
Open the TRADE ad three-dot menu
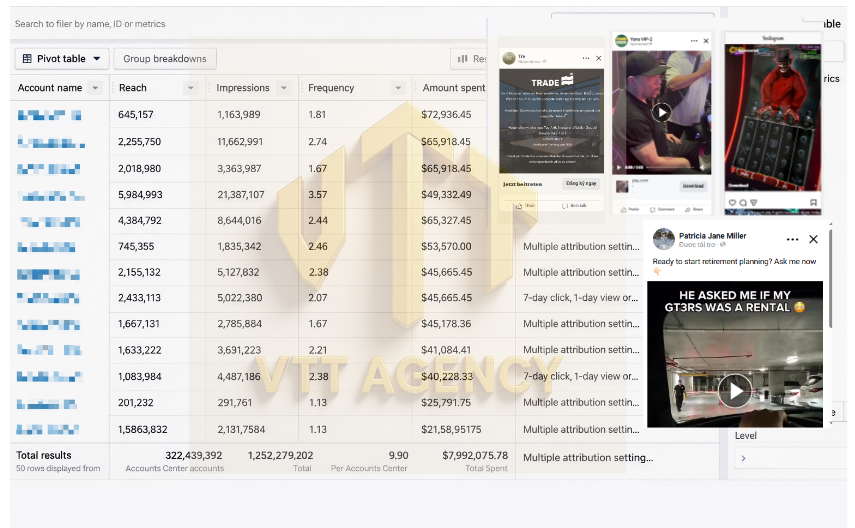[586, 58]
